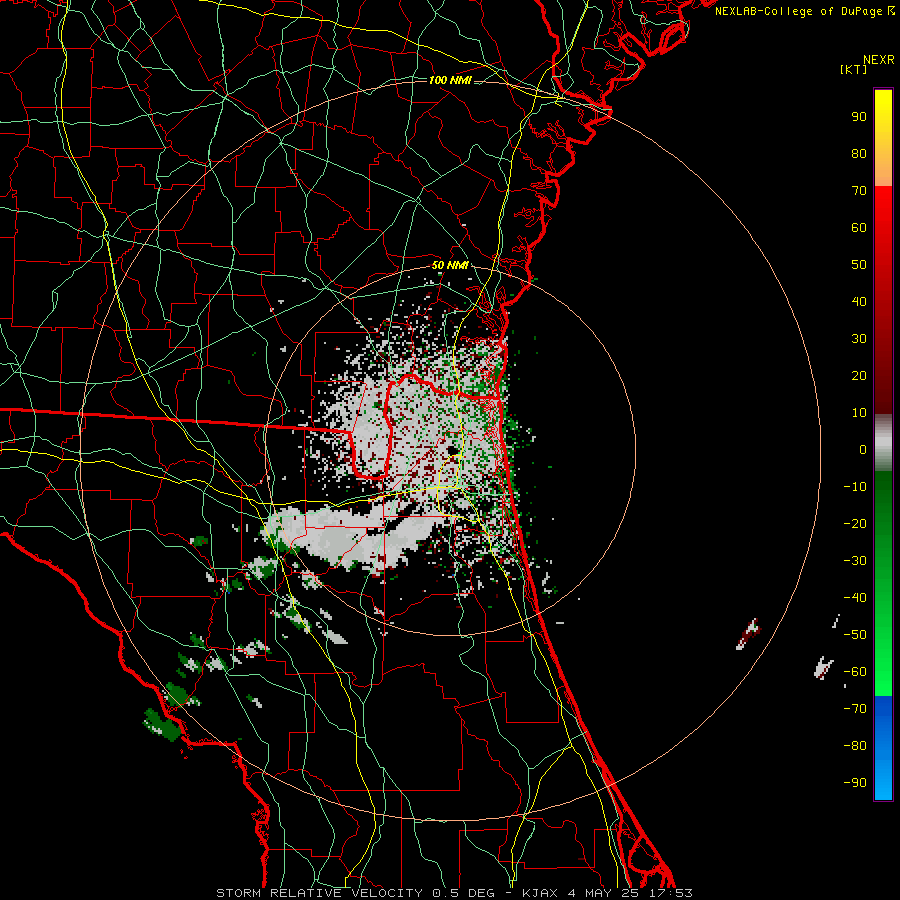Click the NEXLAB-College of DuPage title text

[805, 11]
